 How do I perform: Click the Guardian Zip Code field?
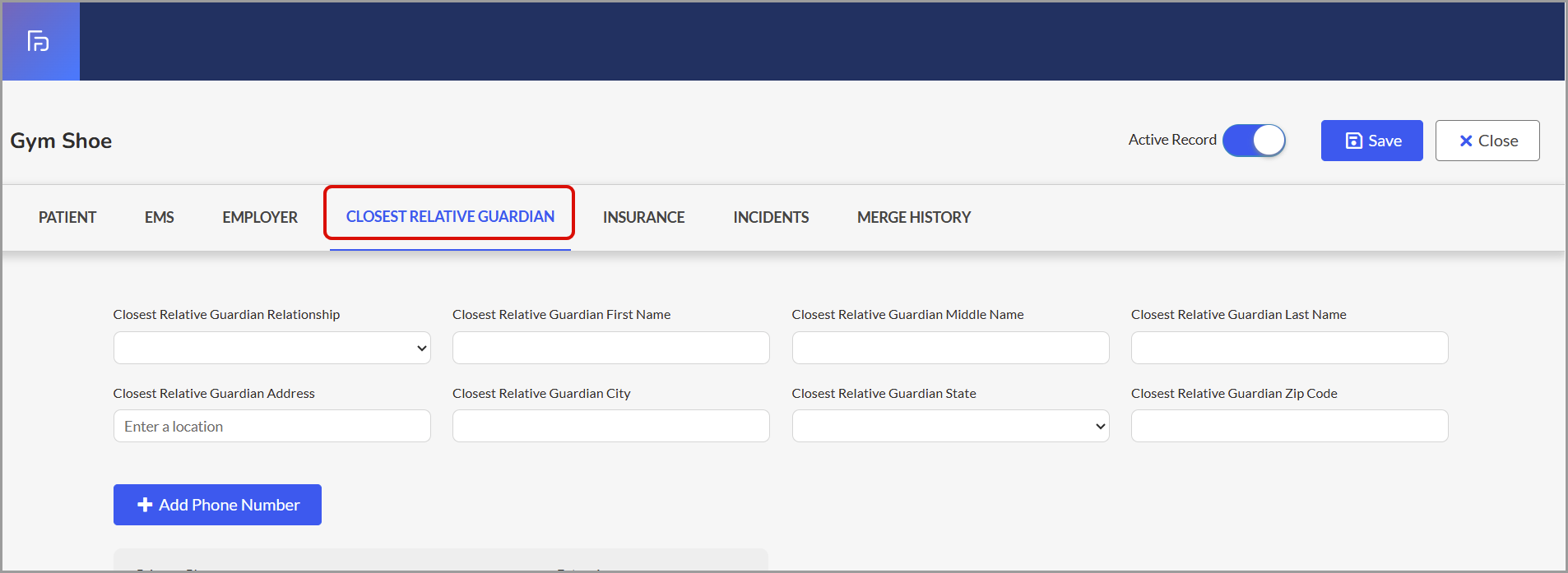pyautogui.click(x=1290, y=426)
